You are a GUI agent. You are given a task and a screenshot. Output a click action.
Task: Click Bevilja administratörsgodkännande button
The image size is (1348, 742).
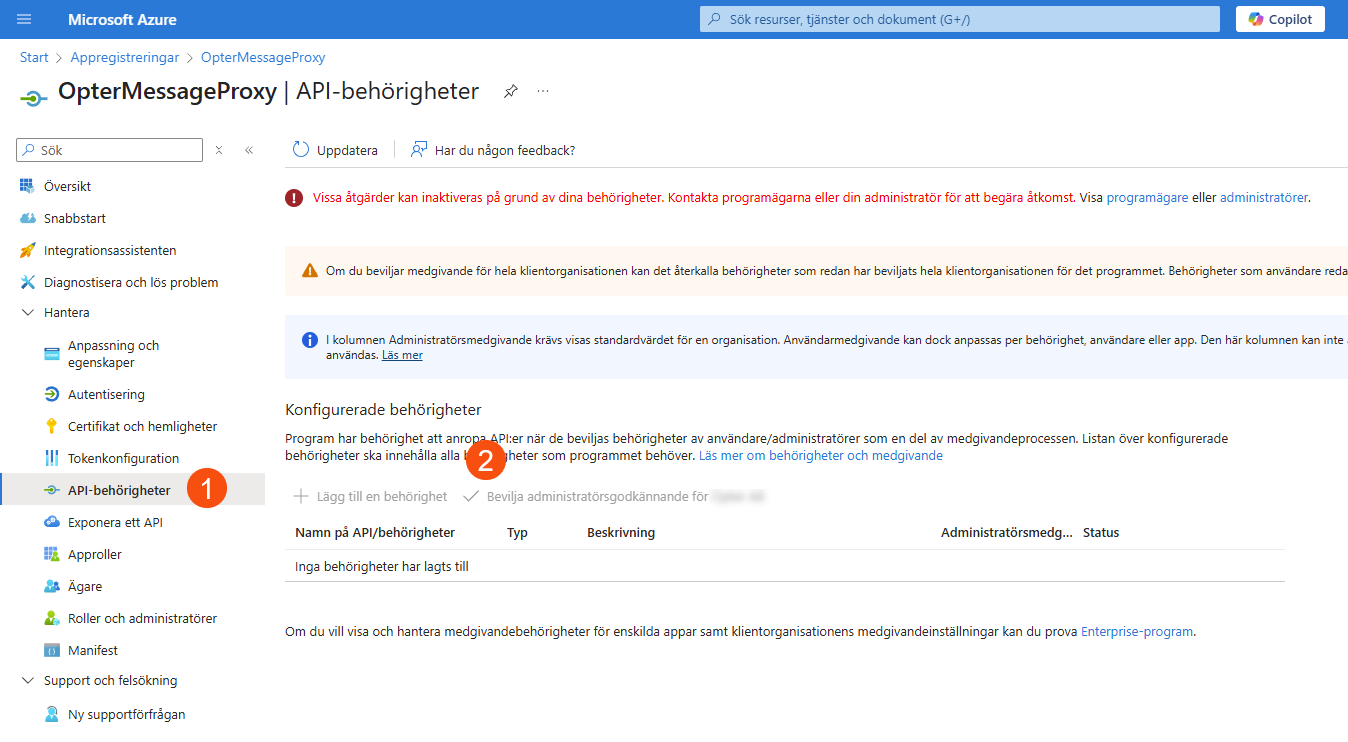pos(614,496)
